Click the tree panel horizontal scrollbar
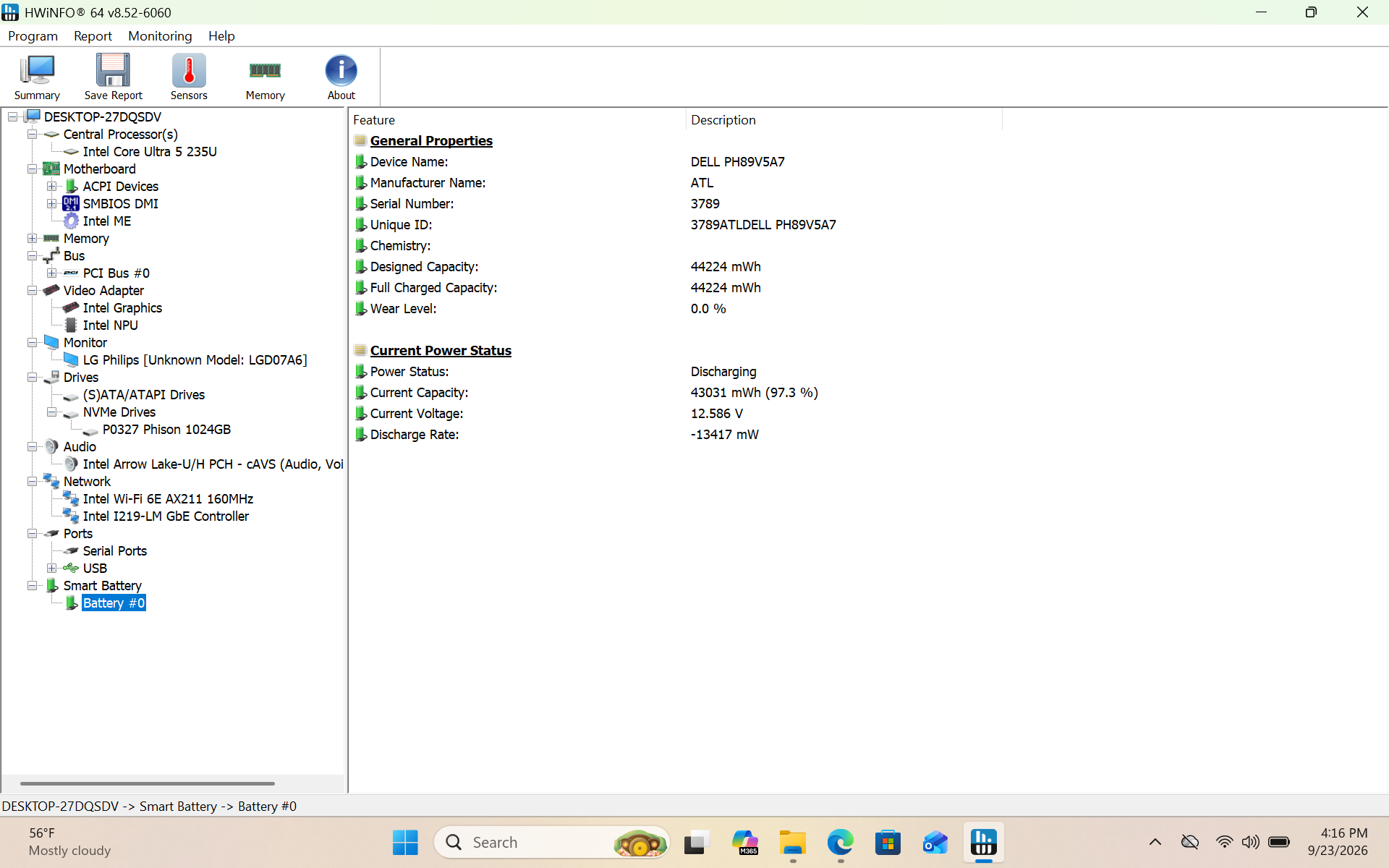This screenshot has height=868, width=1389. 148,783
